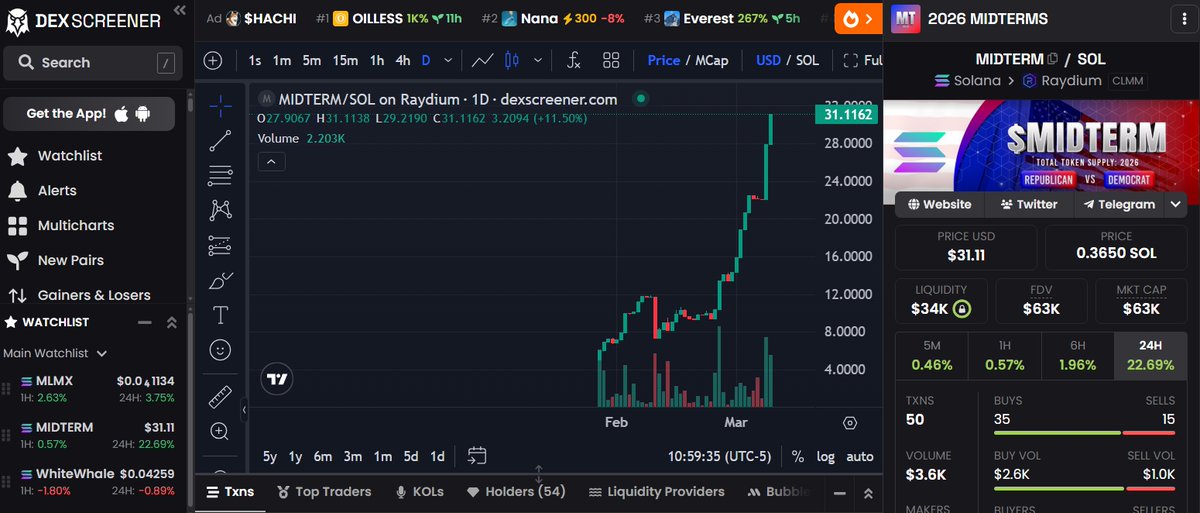Viewport: 1200px width, 513px height.
Task: Select the XABCD pattern tool
Action: point(220,210)
